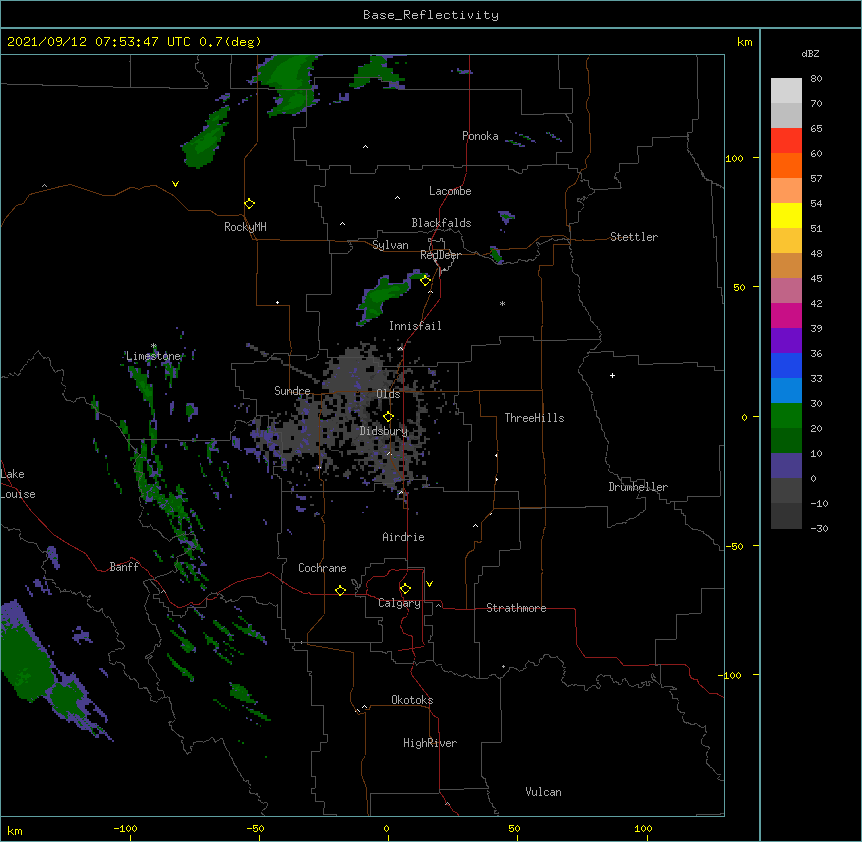This screenshot has height=842, width=862.
Task: Select the yellow diamond marker below Cochrane
Action: coord(340,590)
